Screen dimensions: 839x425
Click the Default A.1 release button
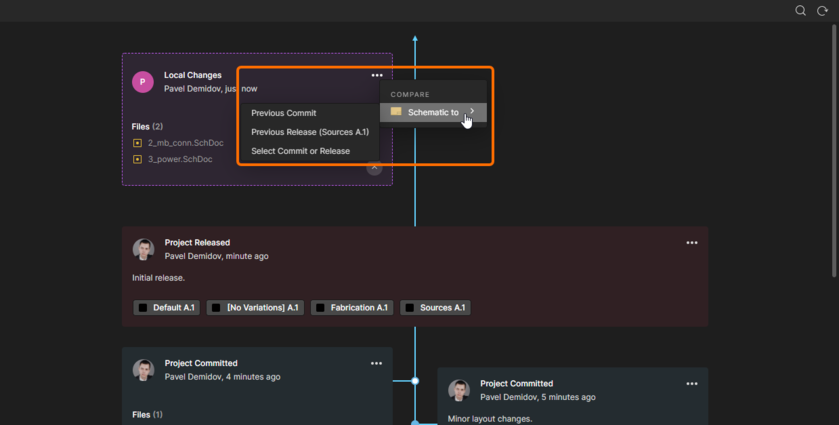point(166,308)
